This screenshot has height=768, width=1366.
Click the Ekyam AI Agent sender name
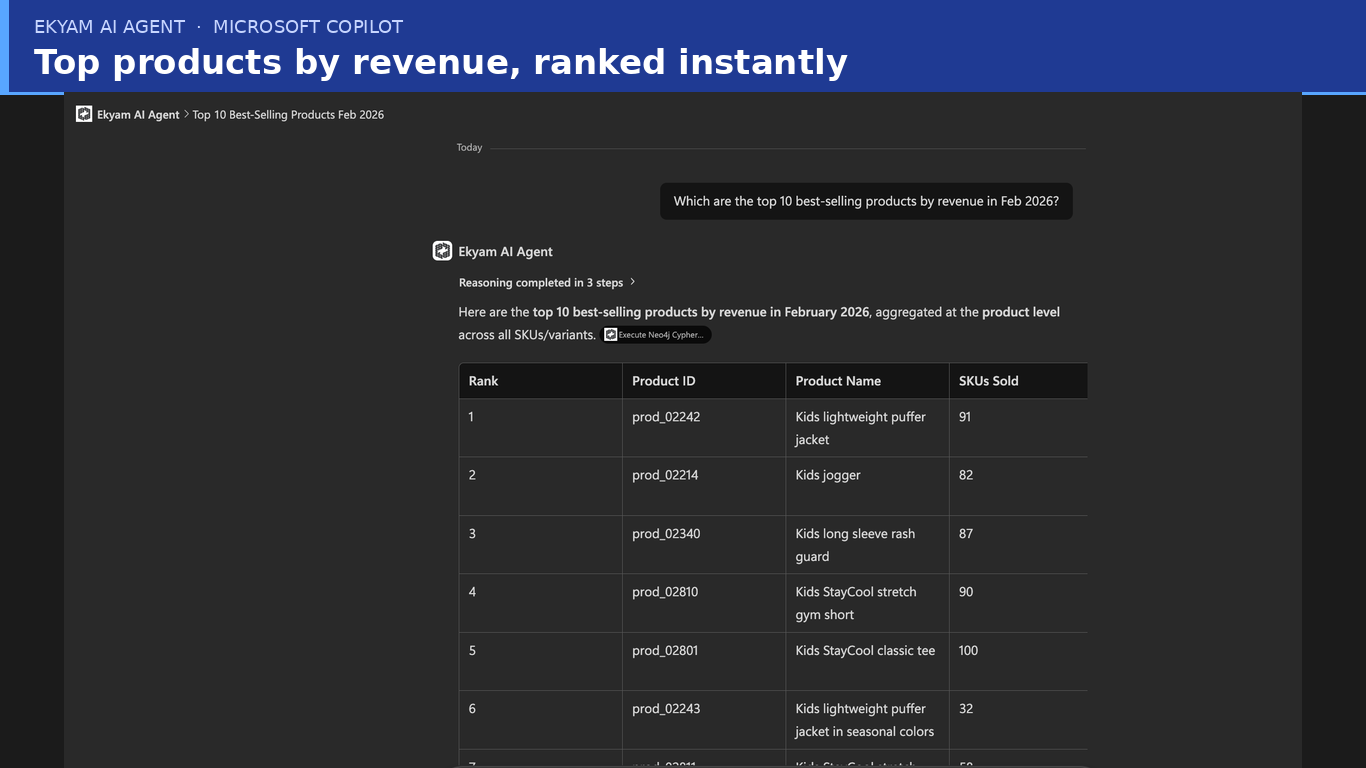pos(505,252)
